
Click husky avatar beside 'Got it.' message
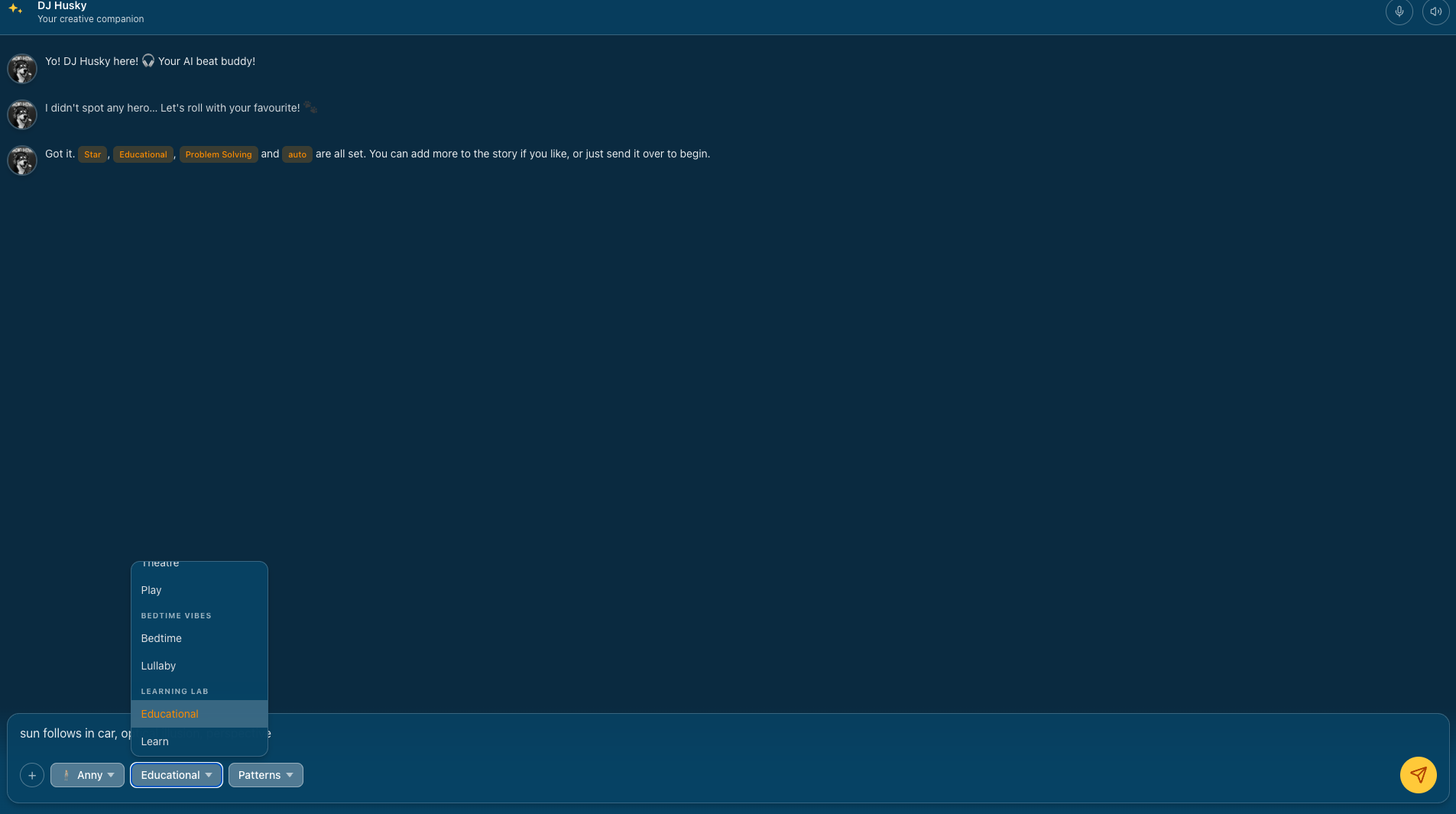pos(22,161)
